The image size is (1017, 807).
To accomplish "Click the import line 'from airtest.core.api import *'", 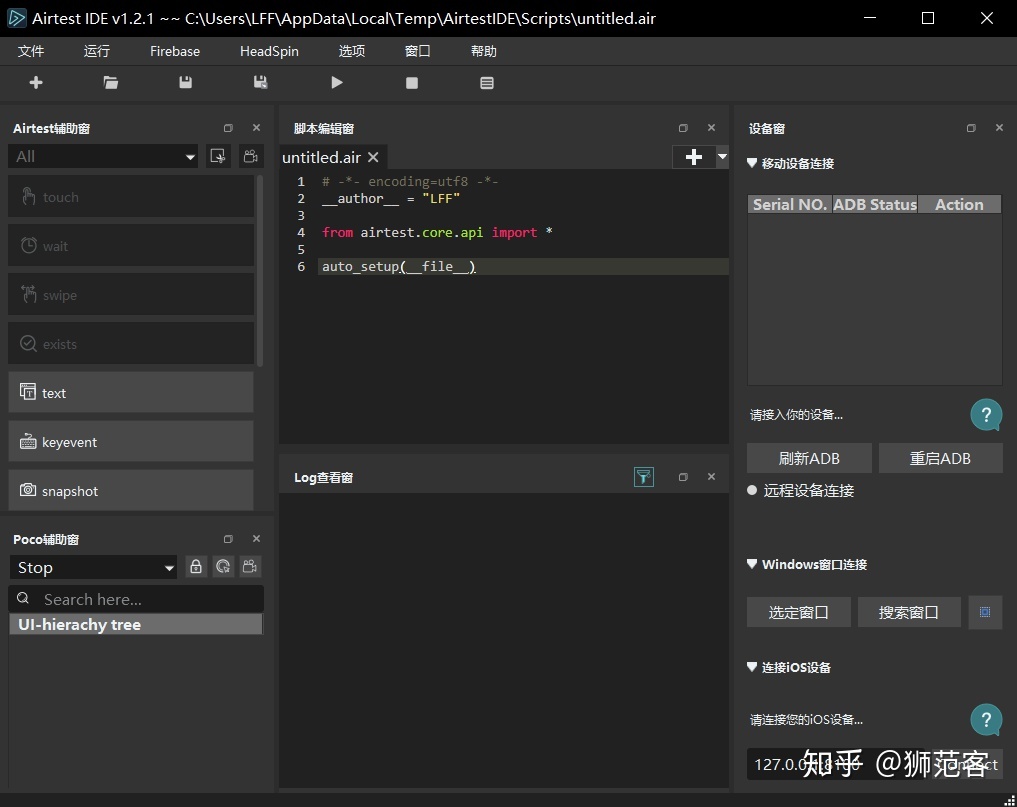I will click(437, 232).
